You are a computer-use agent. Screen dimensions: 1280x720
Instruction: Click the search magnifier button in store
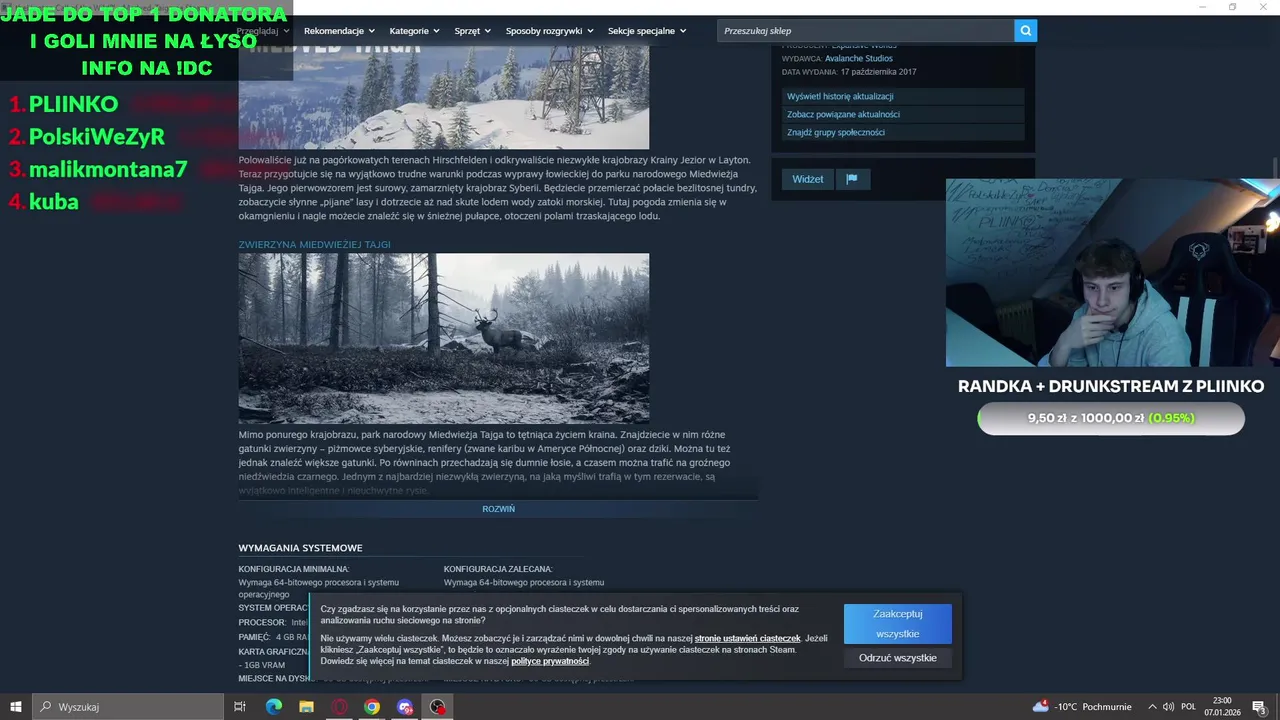[x=1025, y=31]
